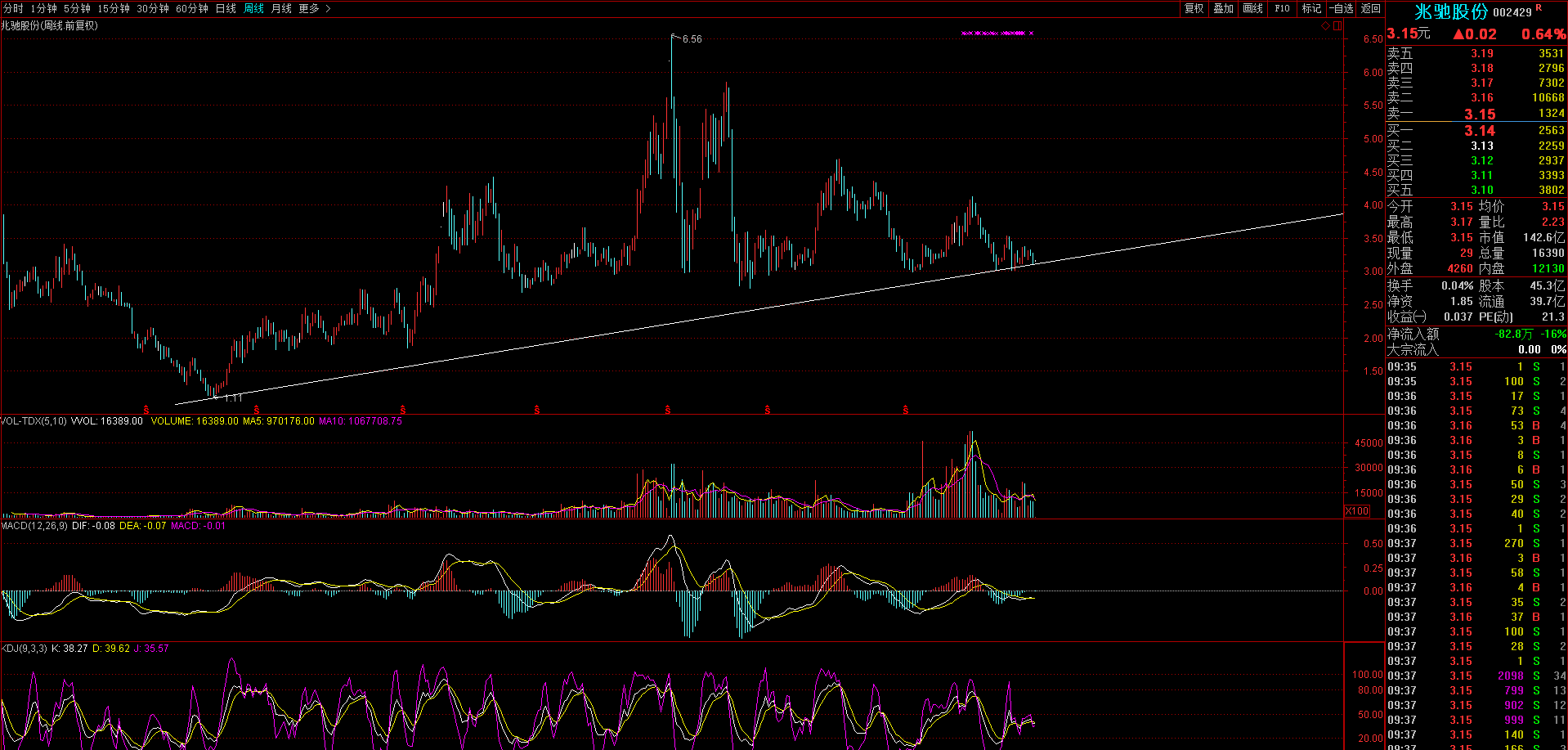Screen dimensions: 1568x750
Task: Click the 外盘 4260 value
Action: click(1460, 268)
